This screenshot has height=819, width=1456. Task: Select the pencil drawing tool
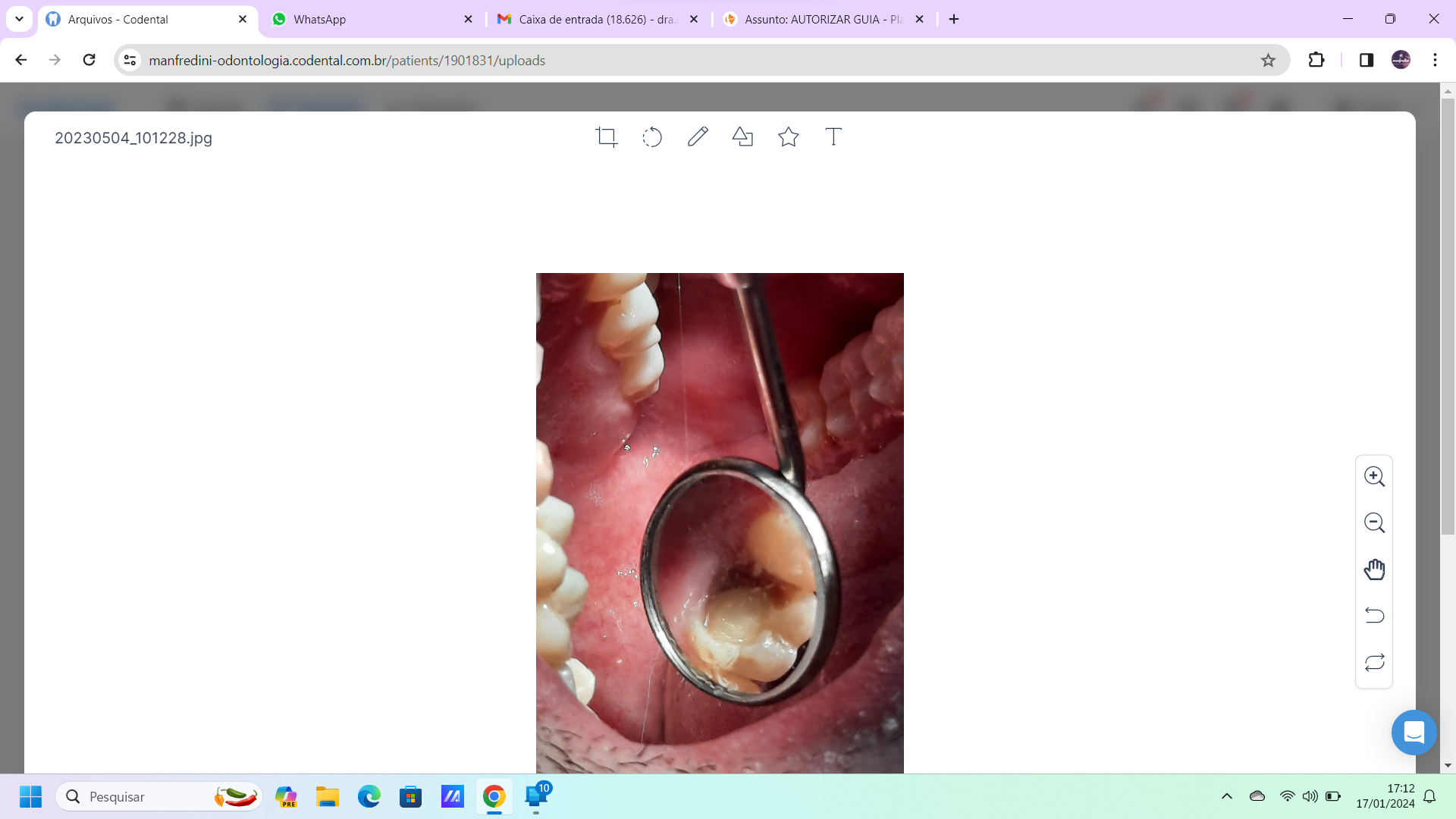coord(698,136)
